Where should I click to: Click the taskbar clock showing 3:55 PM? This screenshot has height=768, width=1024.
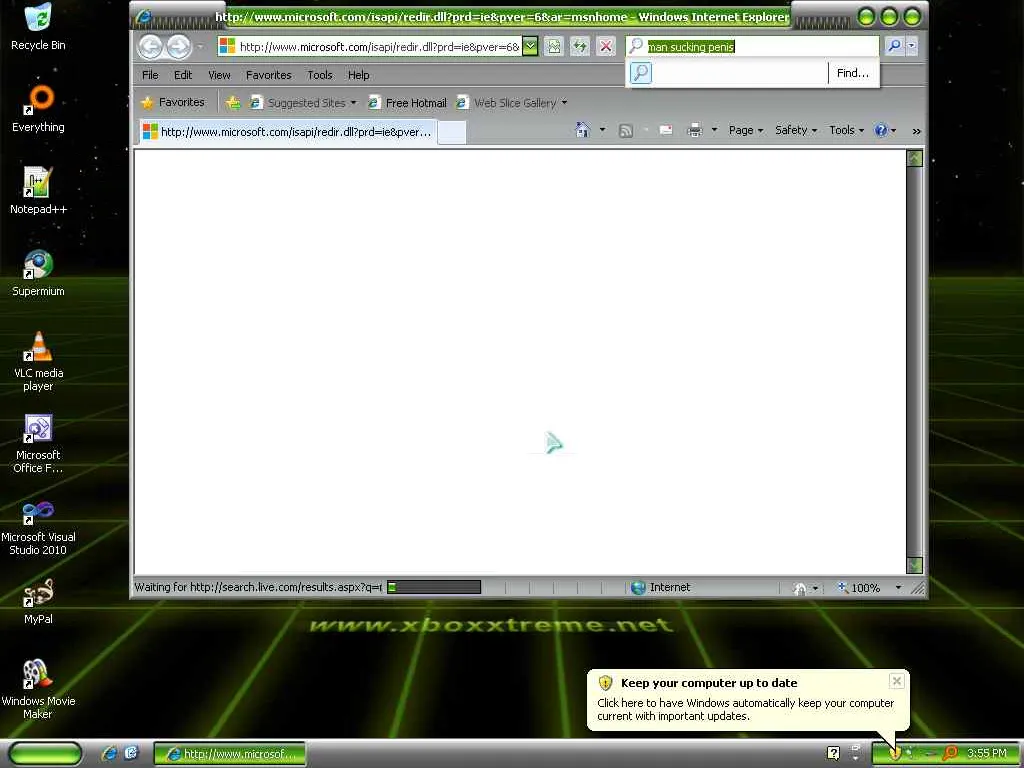[x=986, y=754]
